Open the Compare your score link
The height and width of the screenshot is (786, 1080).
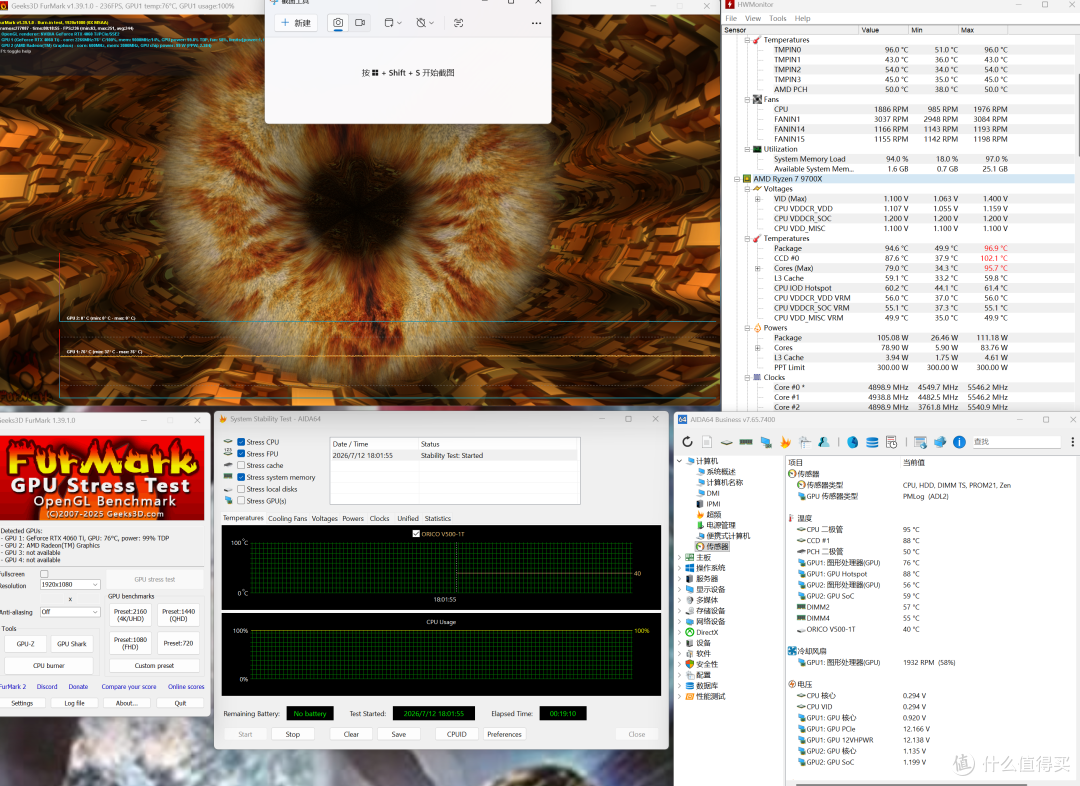(129, 687)
